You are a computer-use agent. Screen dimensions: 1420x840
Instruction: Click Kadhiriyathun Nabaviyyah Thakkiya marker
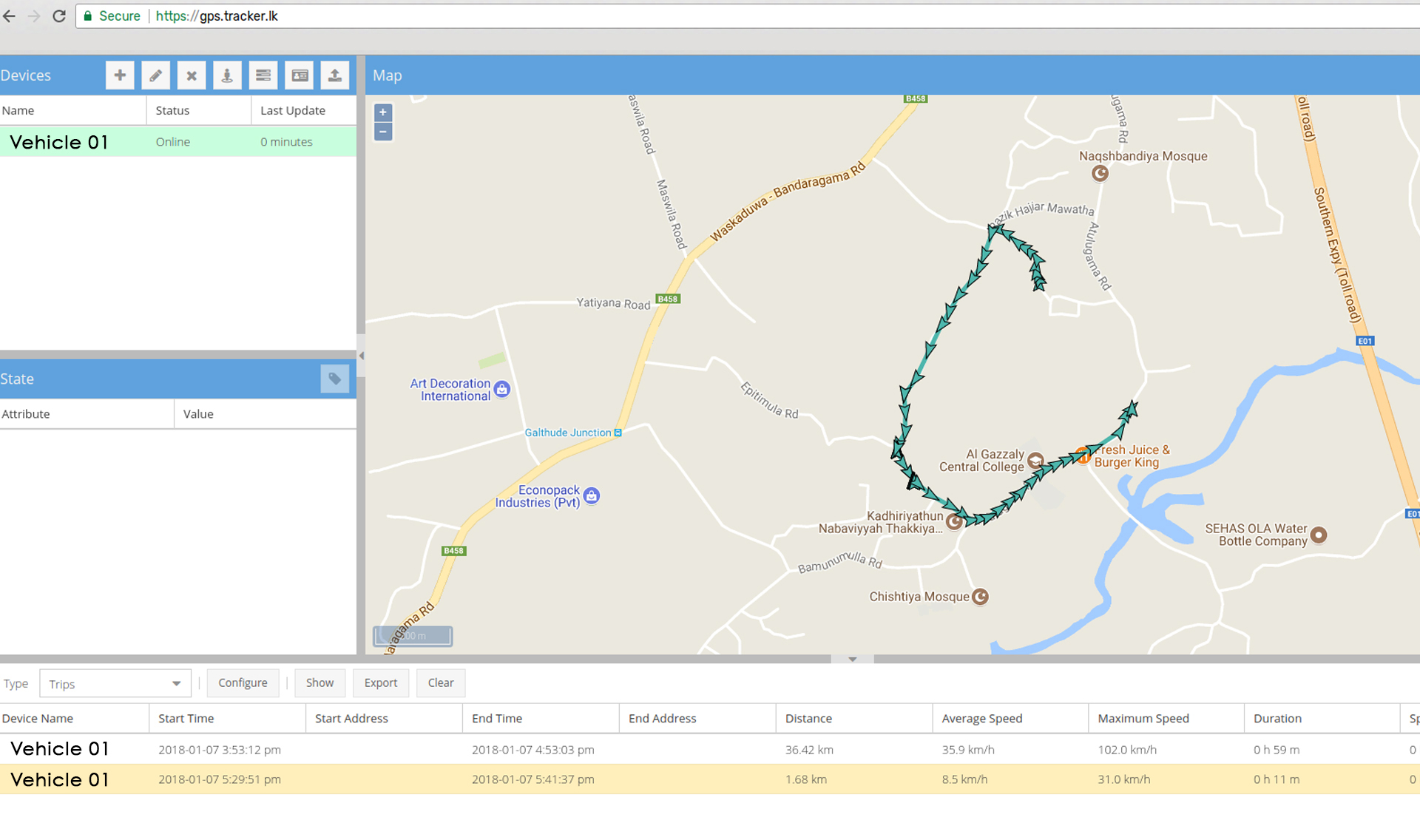tap(954, 522)
